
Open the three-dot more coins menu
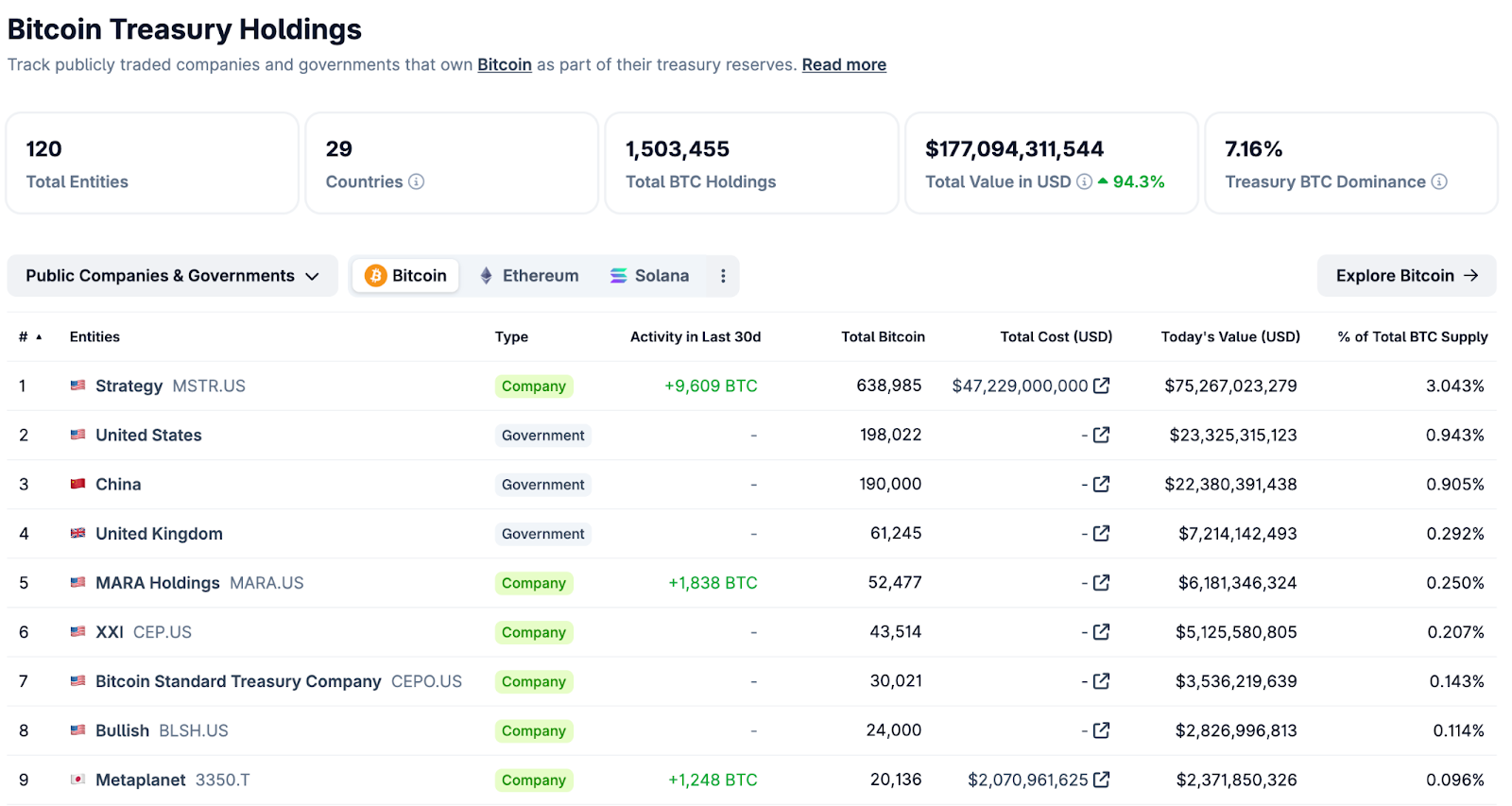point(723,276)
